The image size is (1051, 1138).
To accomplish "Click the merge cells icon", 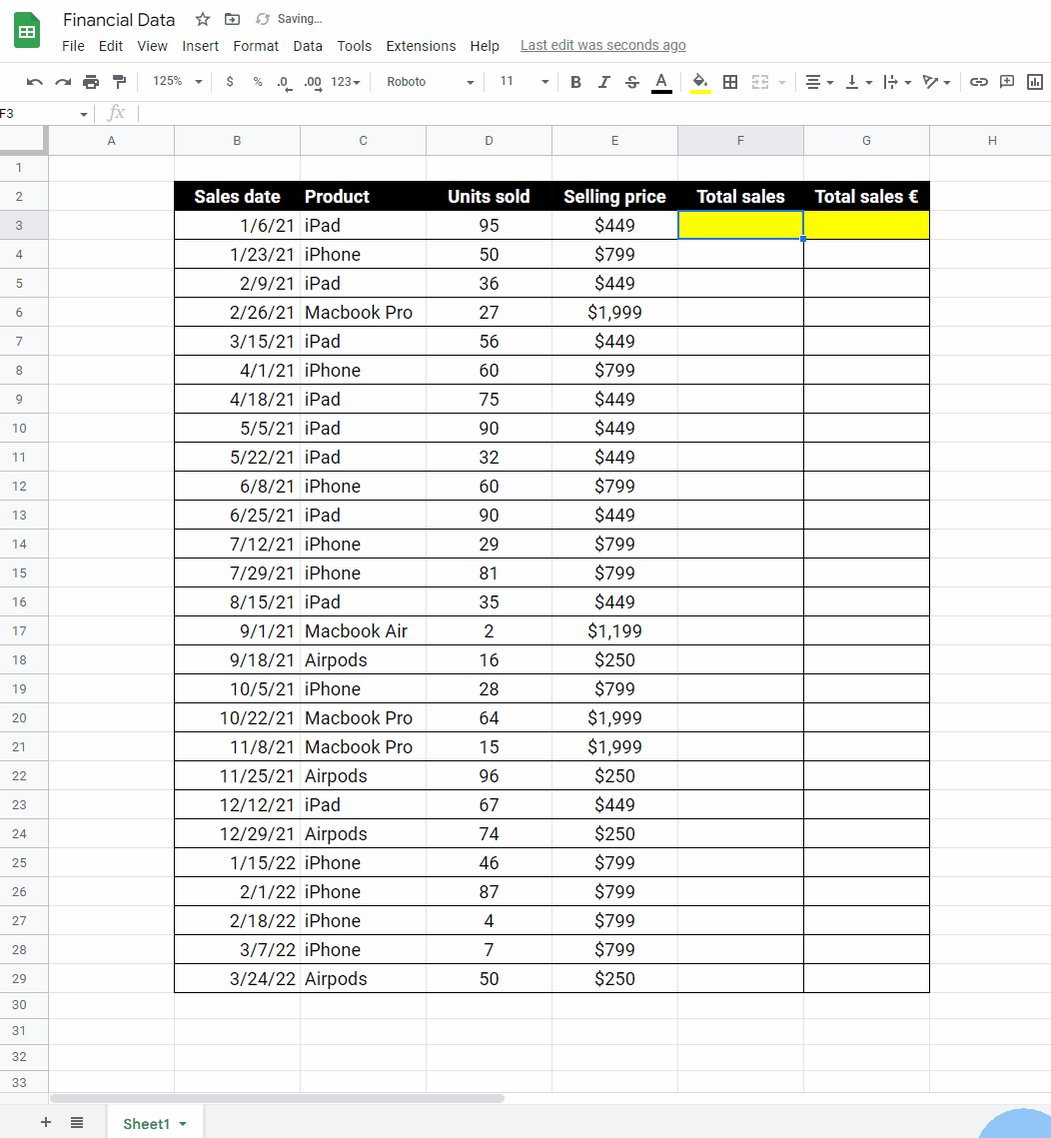I will (760, 82).
